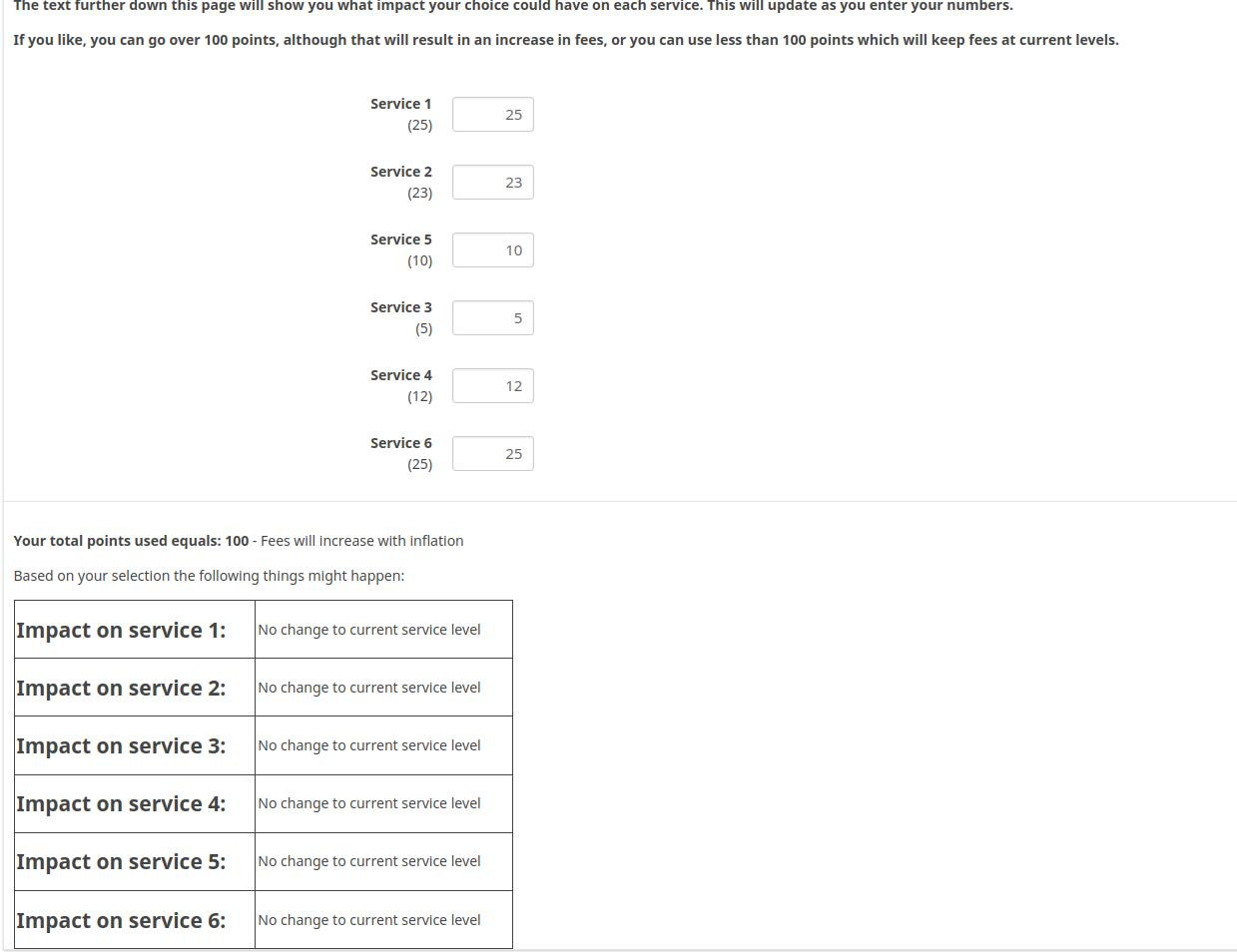This screenshot has width=1237, height=952.
Task: Click the bold Service 1 label
Action: point(400,104)
